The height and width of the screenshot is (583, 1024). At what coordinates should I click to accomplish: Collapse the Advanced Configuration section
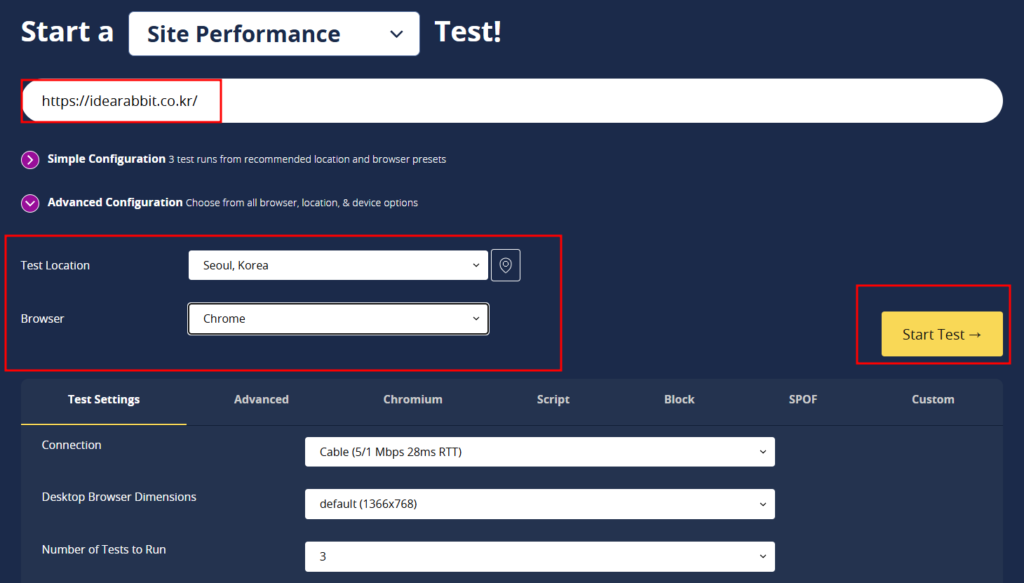pos(30,203)
